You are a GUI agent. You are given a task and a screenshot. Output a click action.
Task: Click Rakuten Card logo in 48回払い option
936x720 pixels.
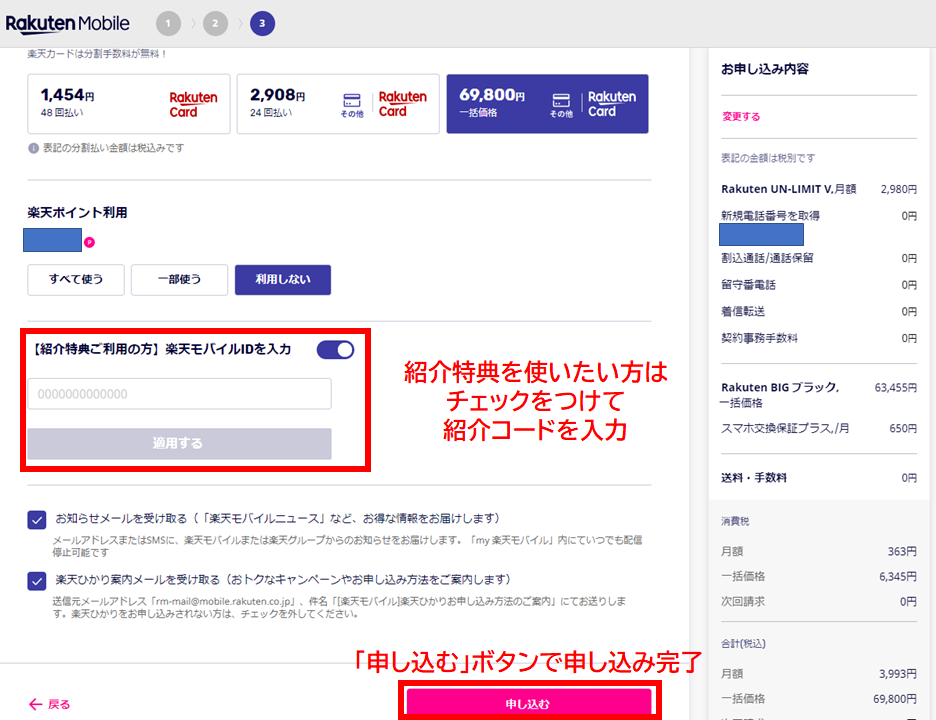click(193, 104)
